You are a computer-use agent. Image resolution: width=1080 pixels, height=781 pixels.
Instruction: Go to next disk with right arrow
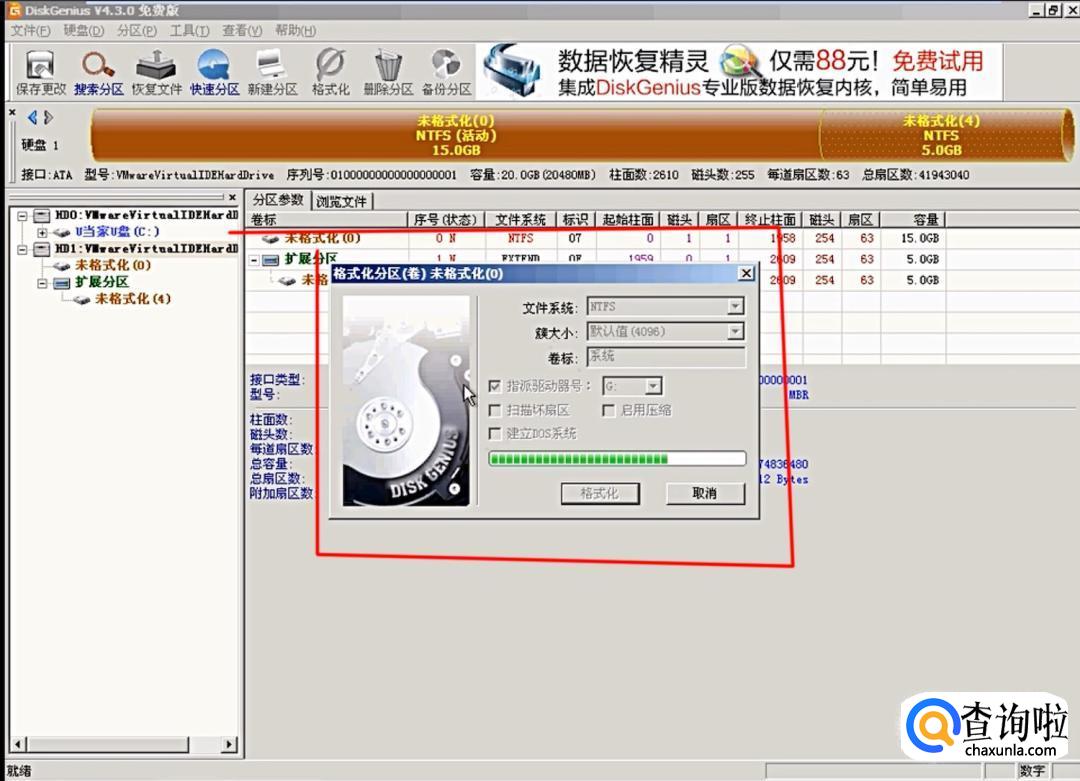[48, 118]
